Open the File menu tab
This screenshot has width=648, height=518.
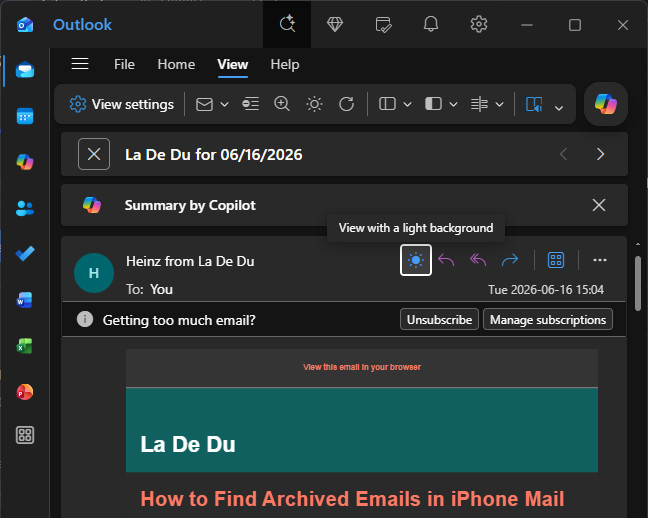click(x=124, y=64)
